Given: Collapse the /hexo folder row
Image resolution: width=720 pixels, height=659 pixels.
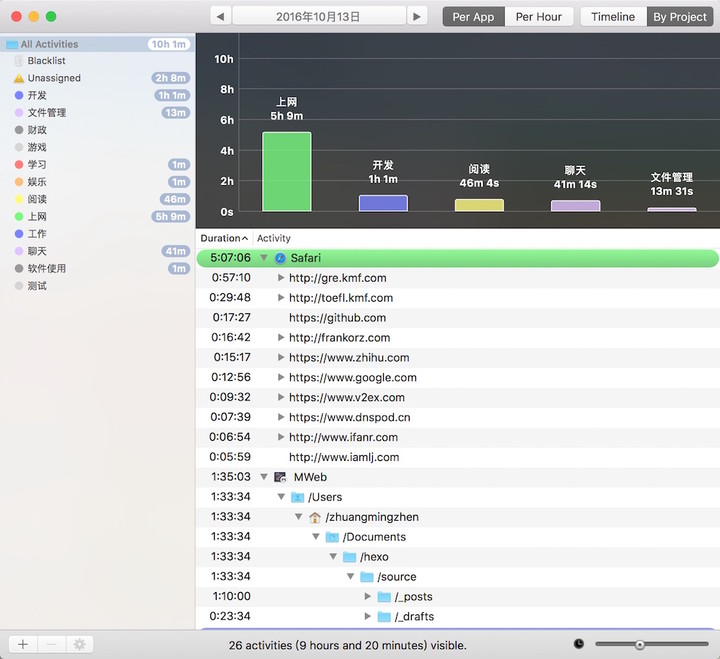Looking at the screenshot, I should (333, 557).
